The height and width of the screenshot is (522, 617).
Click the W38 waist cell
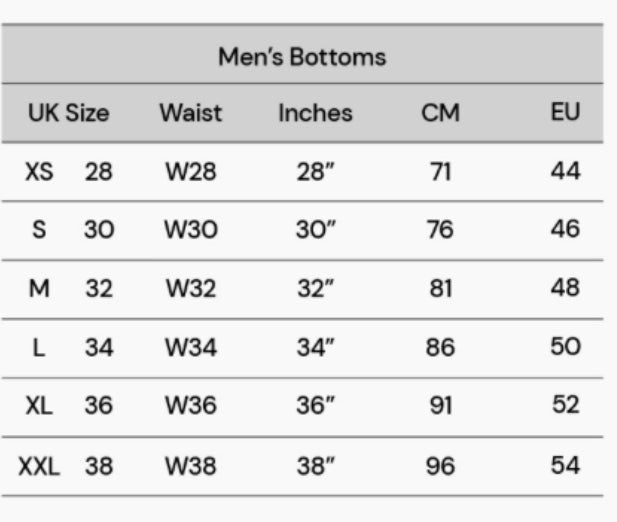pyautogui.click(x=190, y=466)
